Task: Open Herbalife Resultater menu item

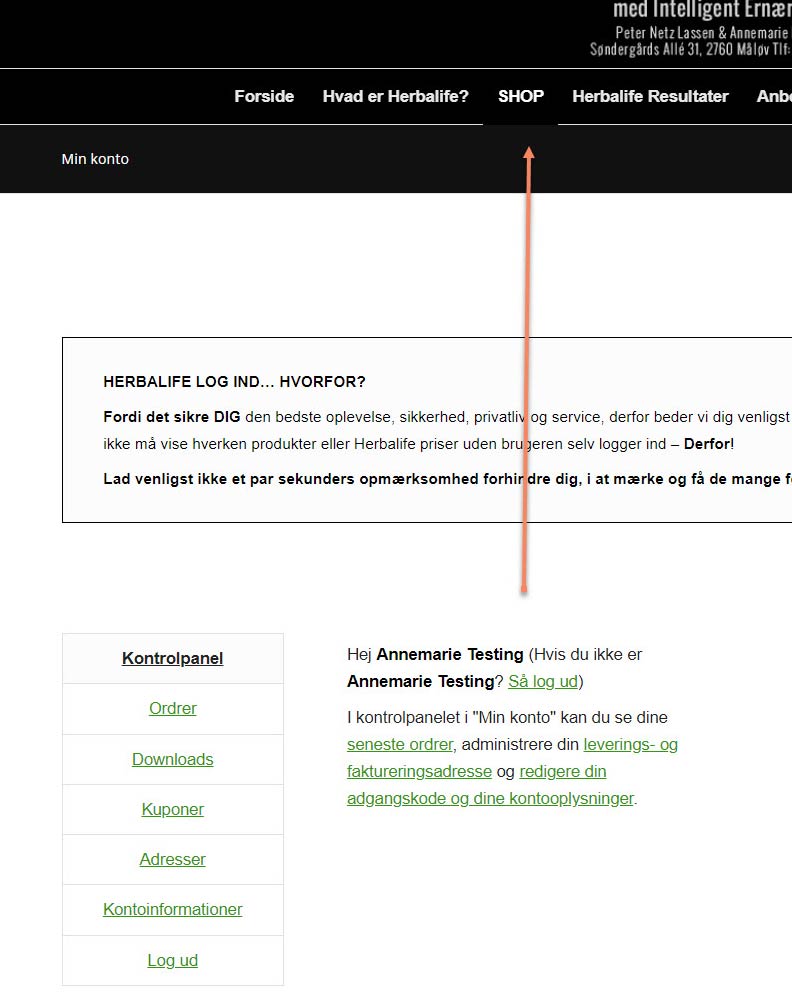Action: pyautogui.click(x=650, y=96)
